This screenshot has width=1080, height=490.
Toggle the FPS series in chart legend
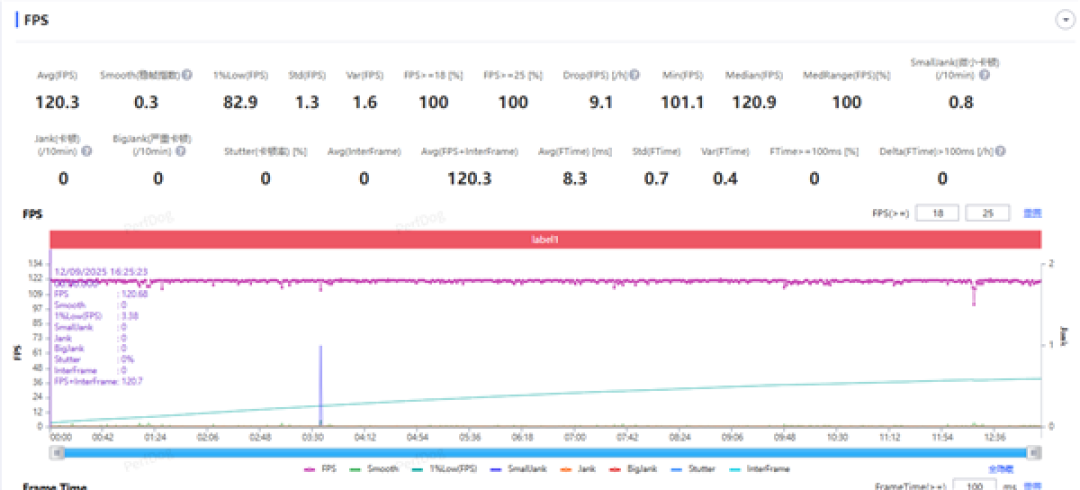320,469
